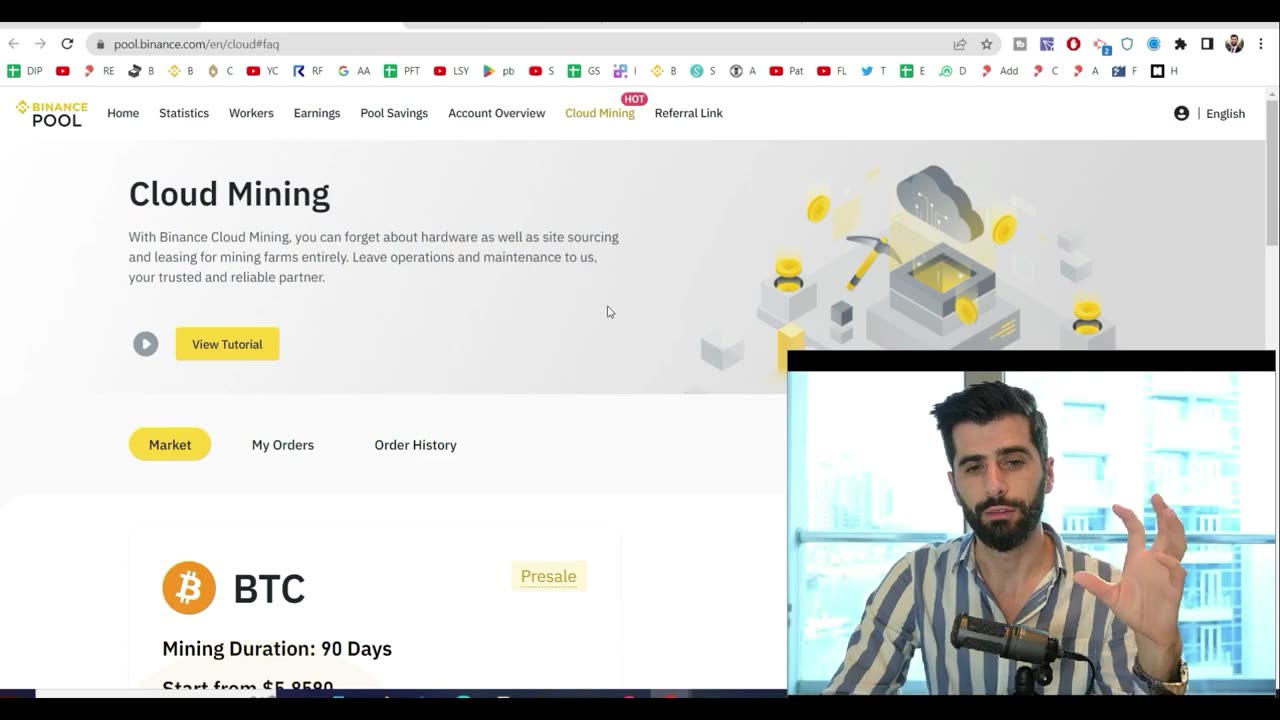The height and width of the screenshot is (720, 1280).
Task: Open the Pool Savings nav item
Action: pos(394,113)
